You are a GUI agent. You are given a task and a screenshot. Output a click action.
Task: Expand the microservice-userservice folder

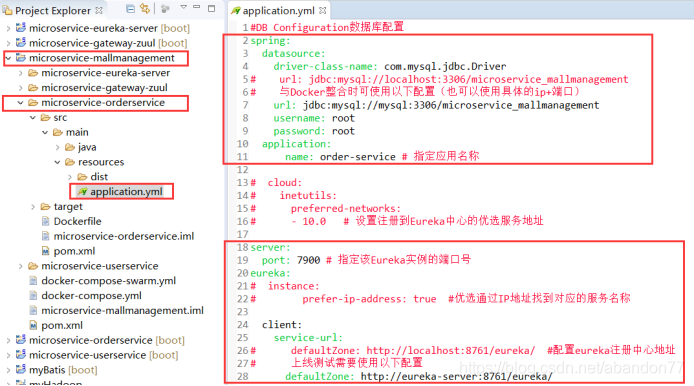click(x=20, y=266)
